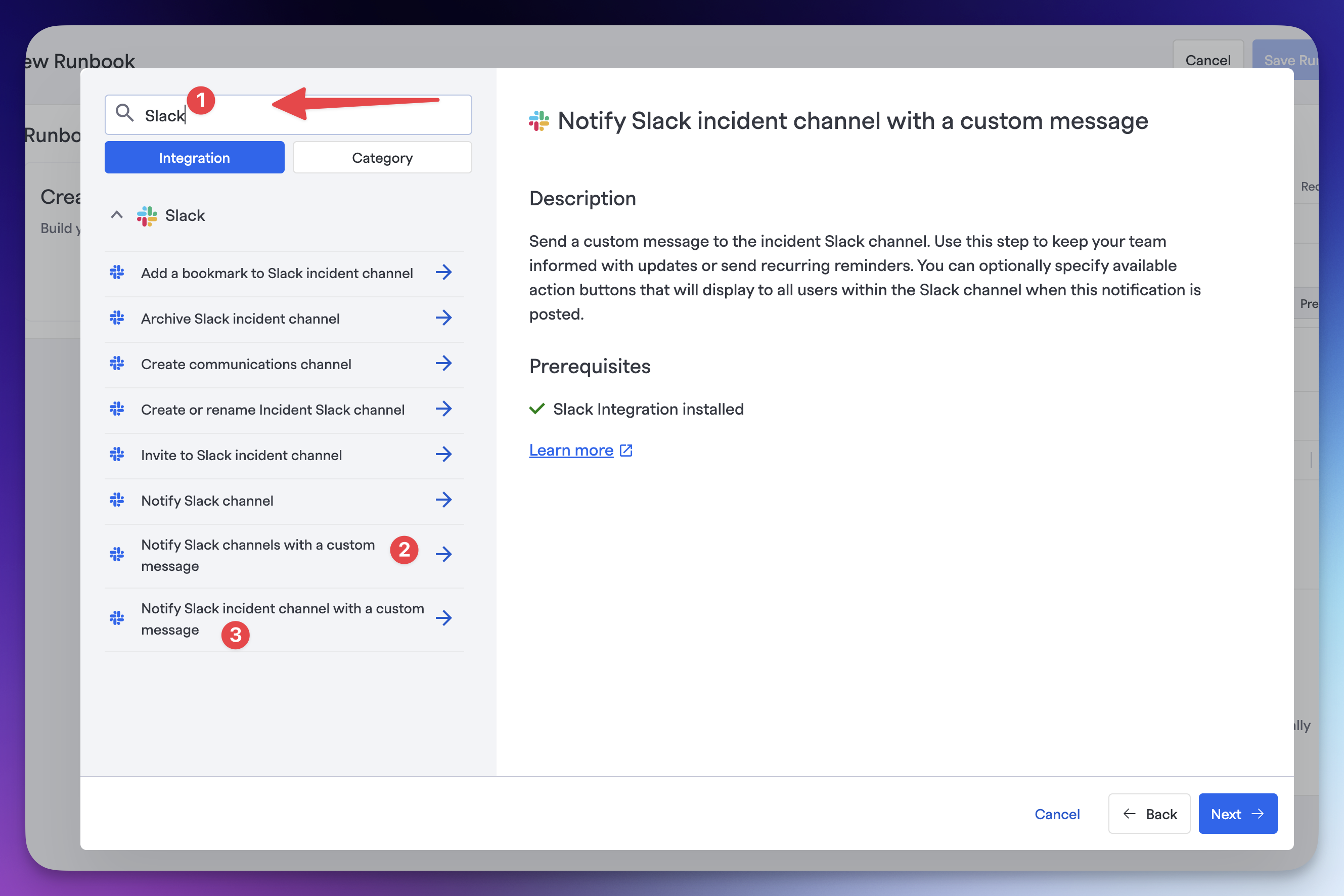
Task: Open arrow for Create communications channel
Action: click(x=443, y=364)
